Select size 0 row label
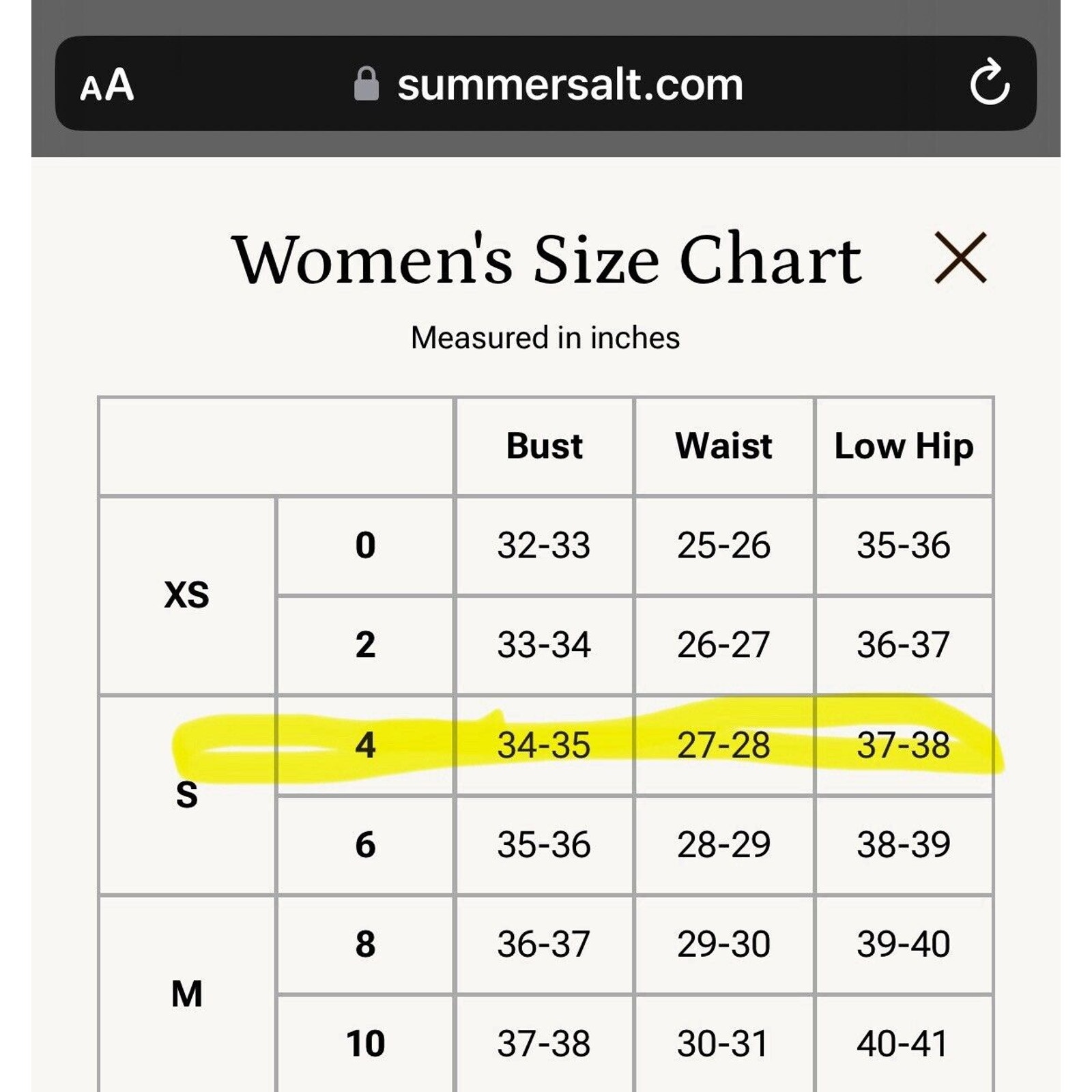Viewport: 1092px width, 1092px height. [x=365, y=545]
